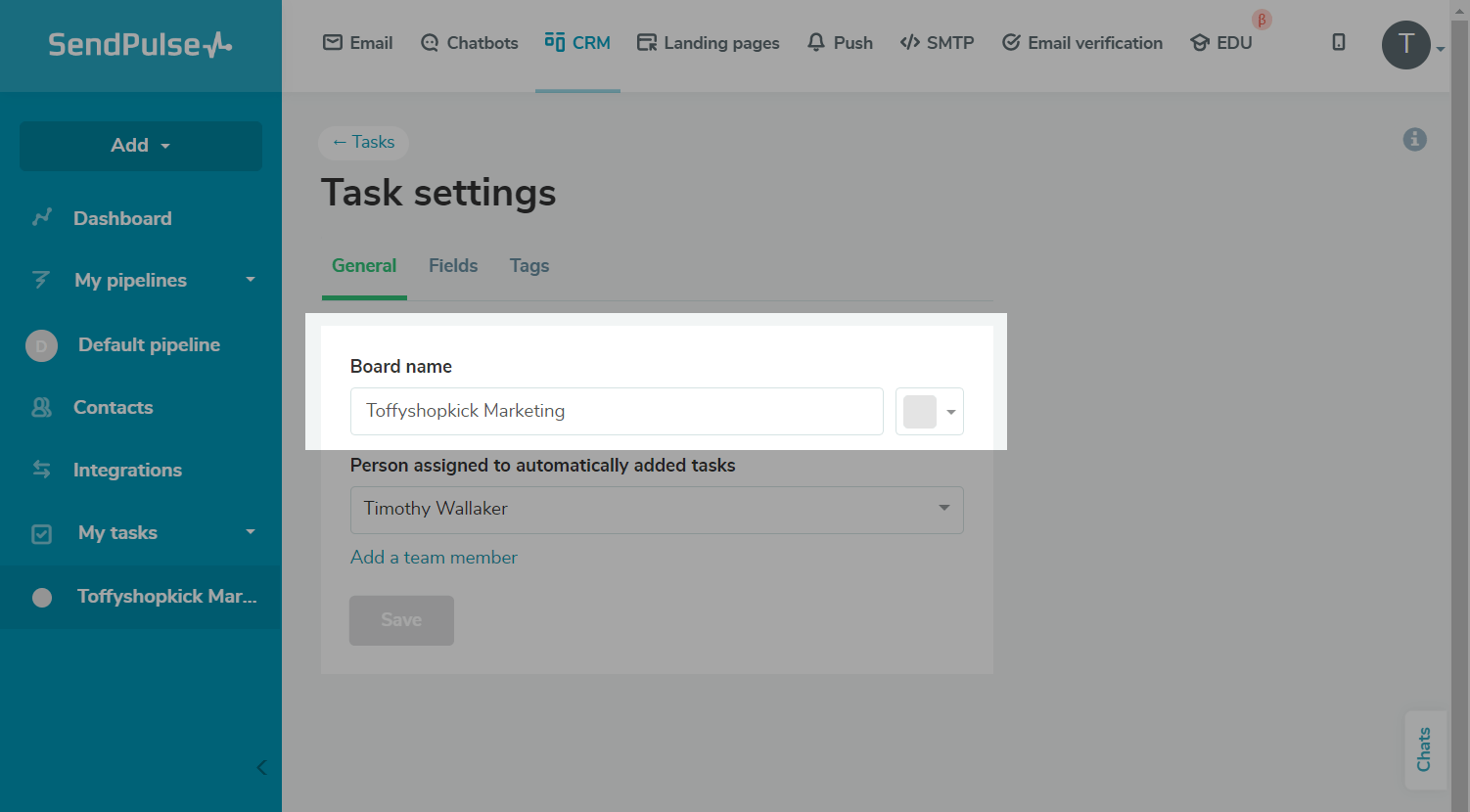1470x812 pixels.
Task: Switch to the Fields tab
Action: pos(453,266)
